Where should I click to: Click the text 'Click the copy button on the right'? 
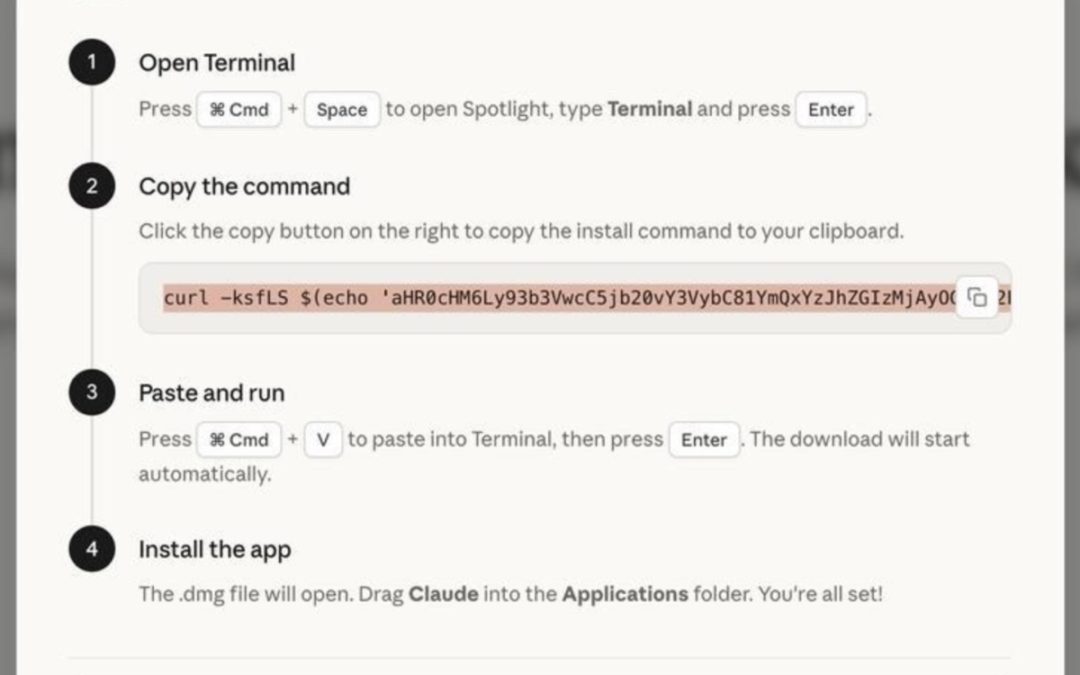pos(298,231)
